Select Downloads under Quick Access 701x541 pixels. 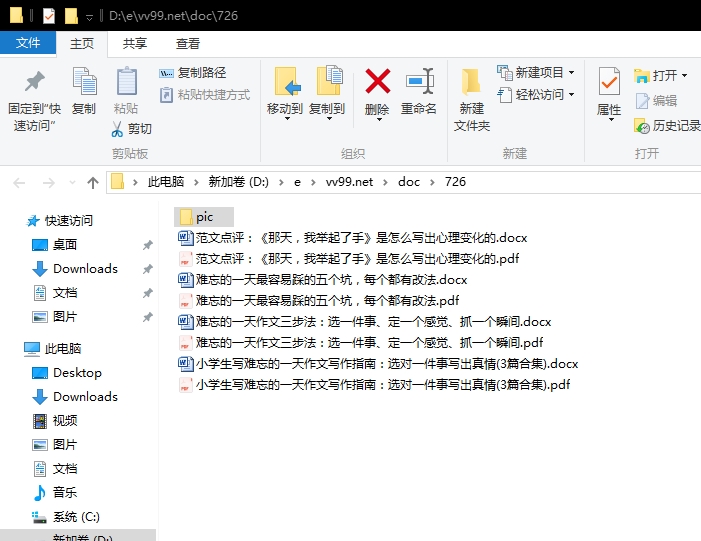point(85,269)
